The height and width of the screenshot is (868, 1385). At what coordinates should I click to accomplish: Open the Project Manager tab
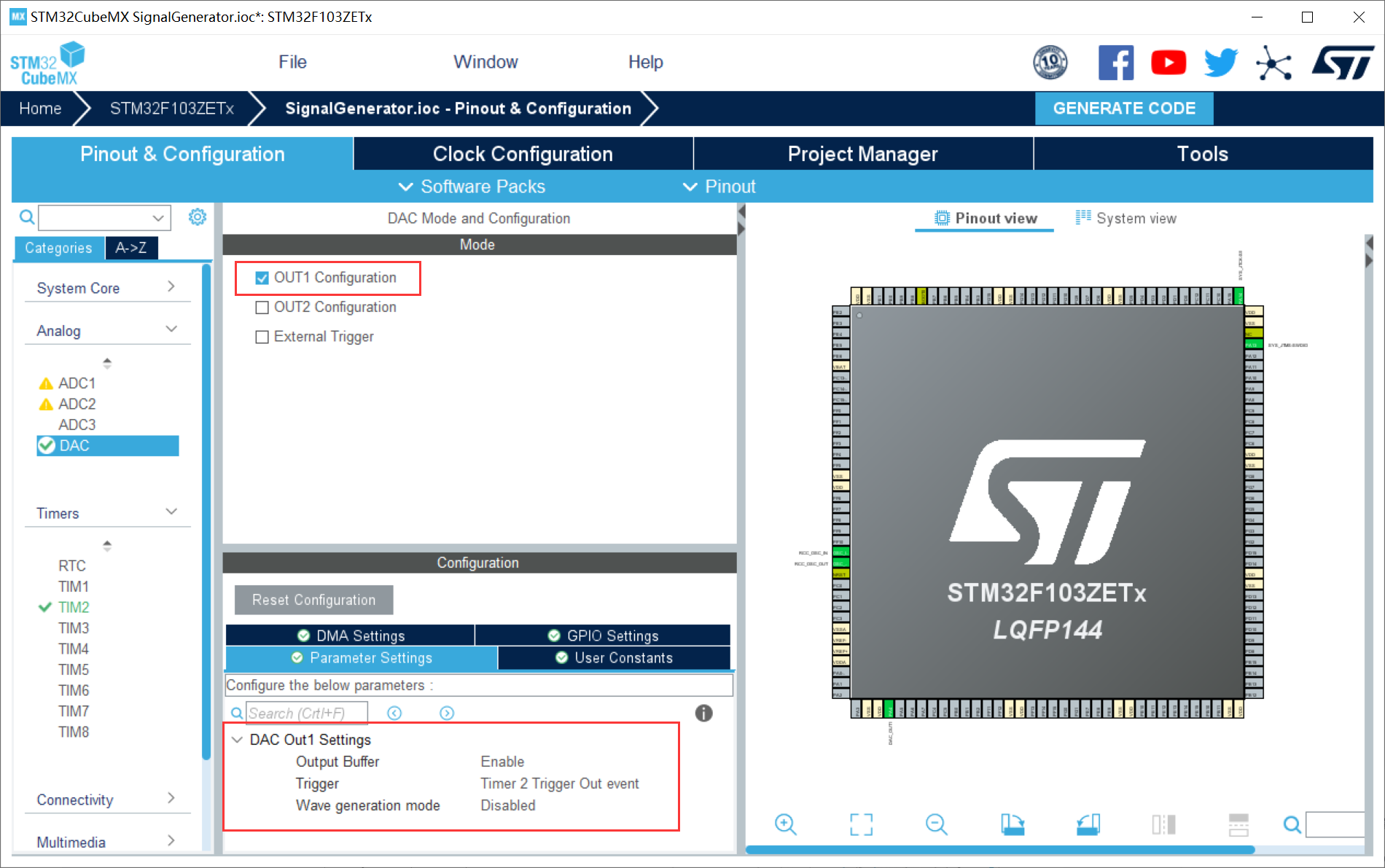[863, 154]
